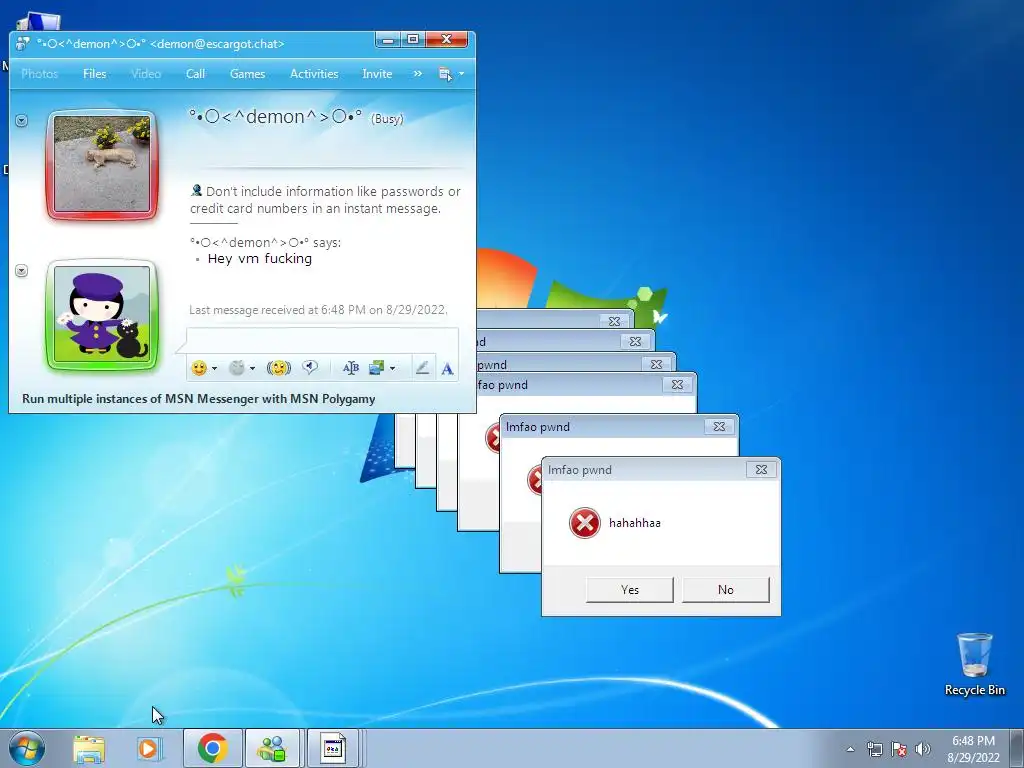Open the background pictures icon
The height and width of the screenshot is (768, 1024).
coord(376,368)
